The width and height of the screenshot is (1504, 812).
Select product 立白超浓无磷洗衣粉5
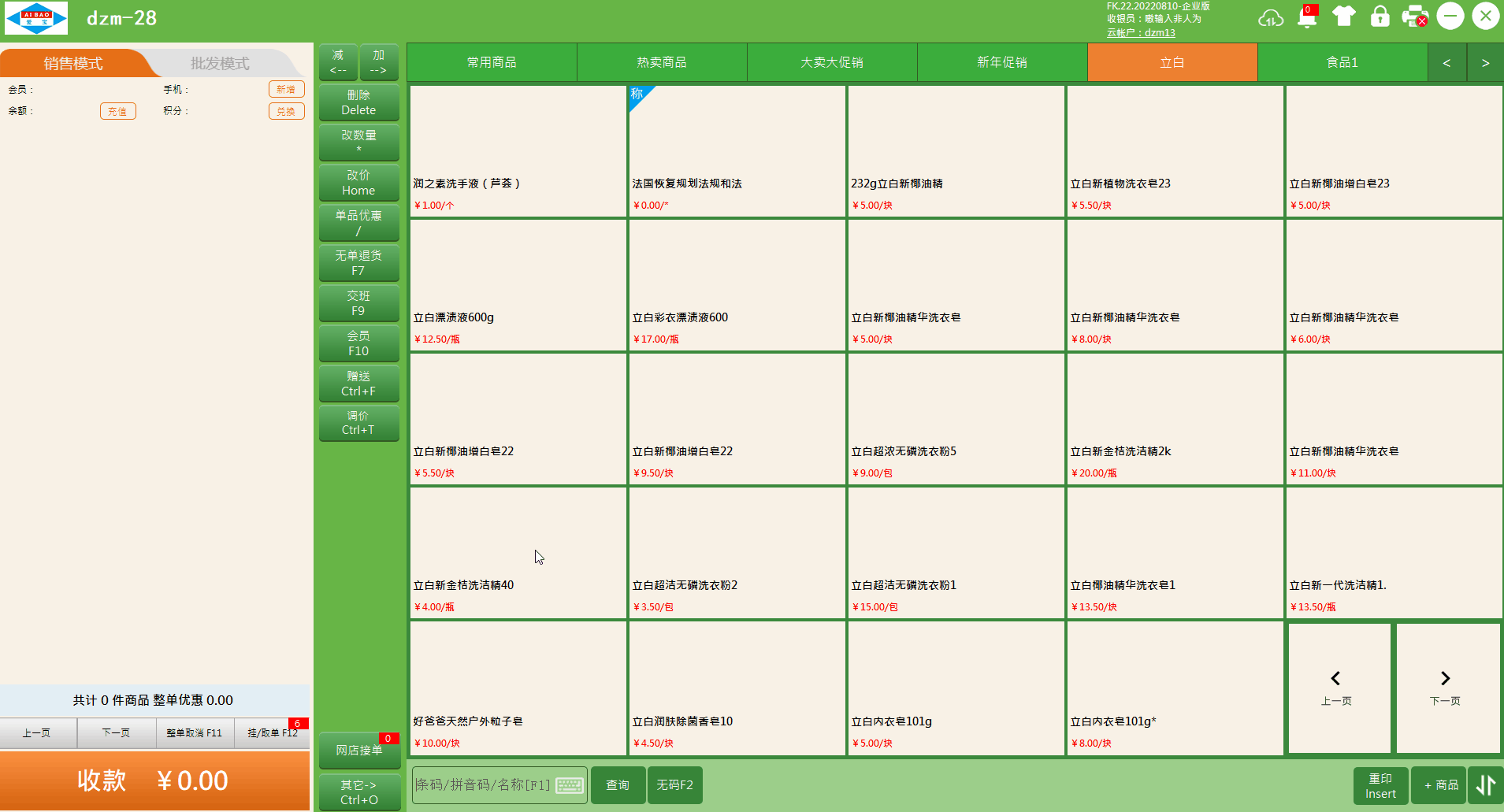point(956,419)
